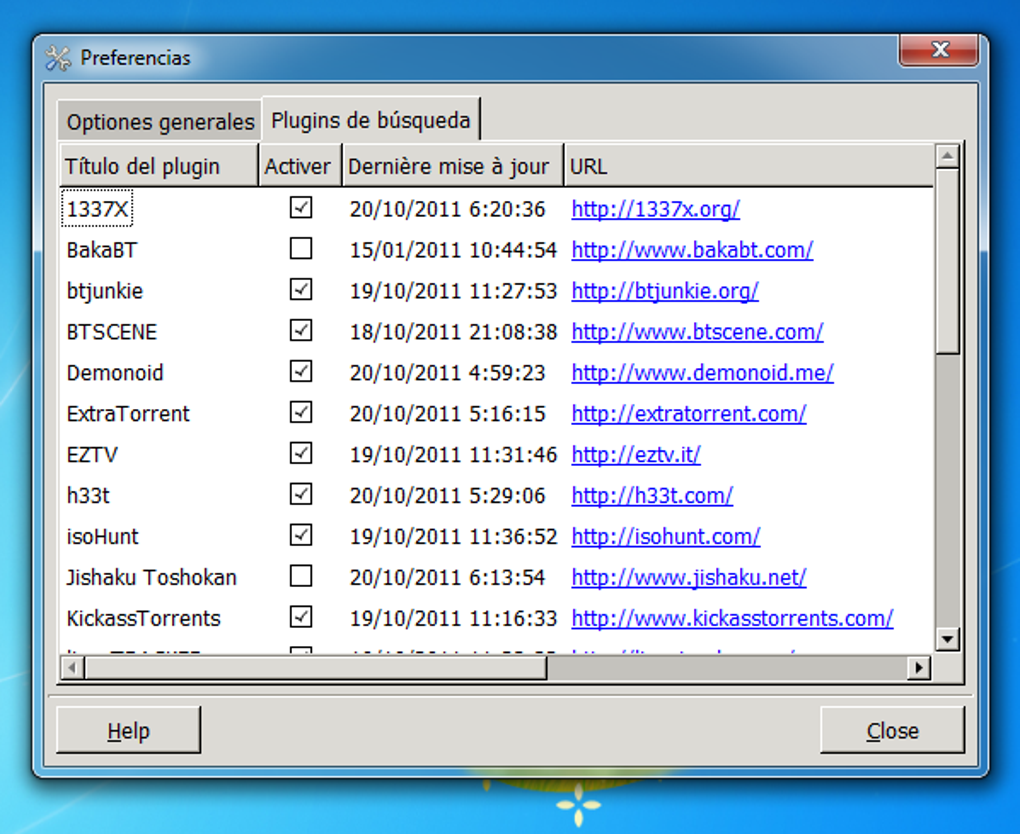Toggle the ExtraTorrent plugin checkbox

click(x=301, y=412)
